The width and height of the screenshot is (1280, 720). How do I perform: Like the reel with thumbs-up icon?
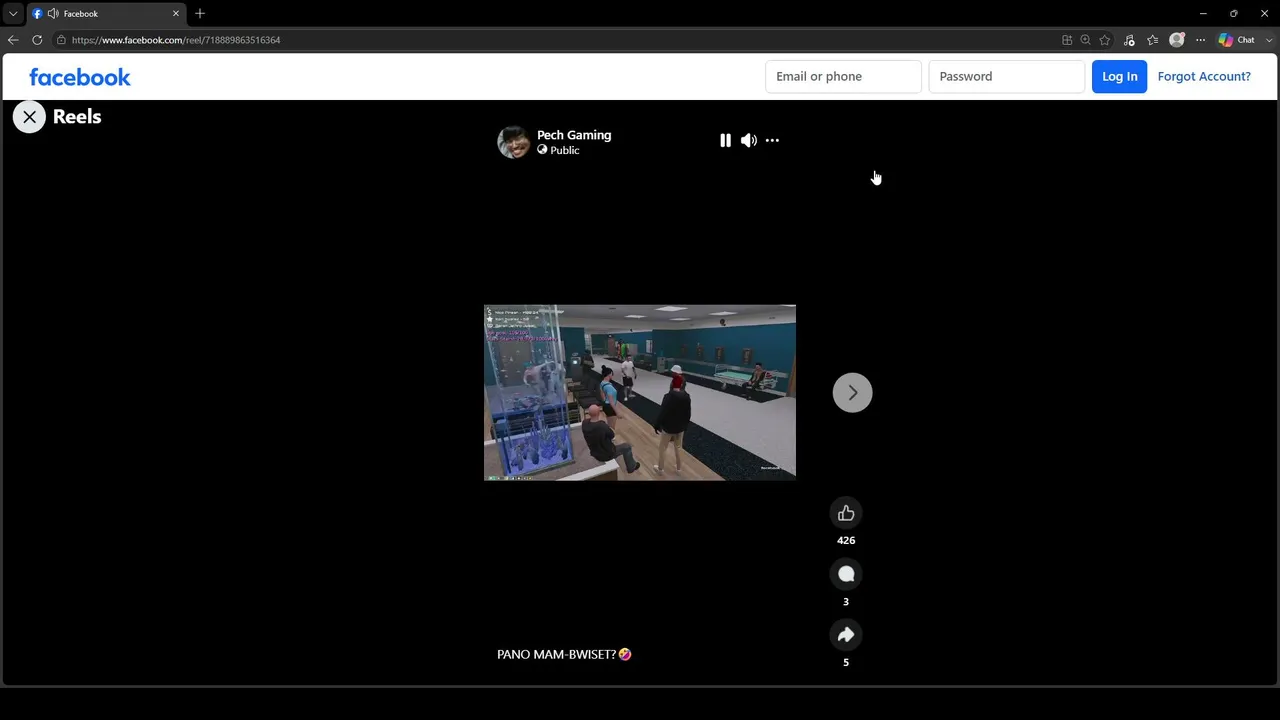(x=846, y=513)
